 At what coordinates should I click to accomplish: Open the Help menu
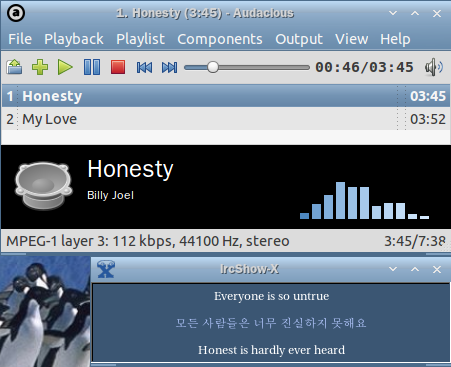[x=395, y=39]
